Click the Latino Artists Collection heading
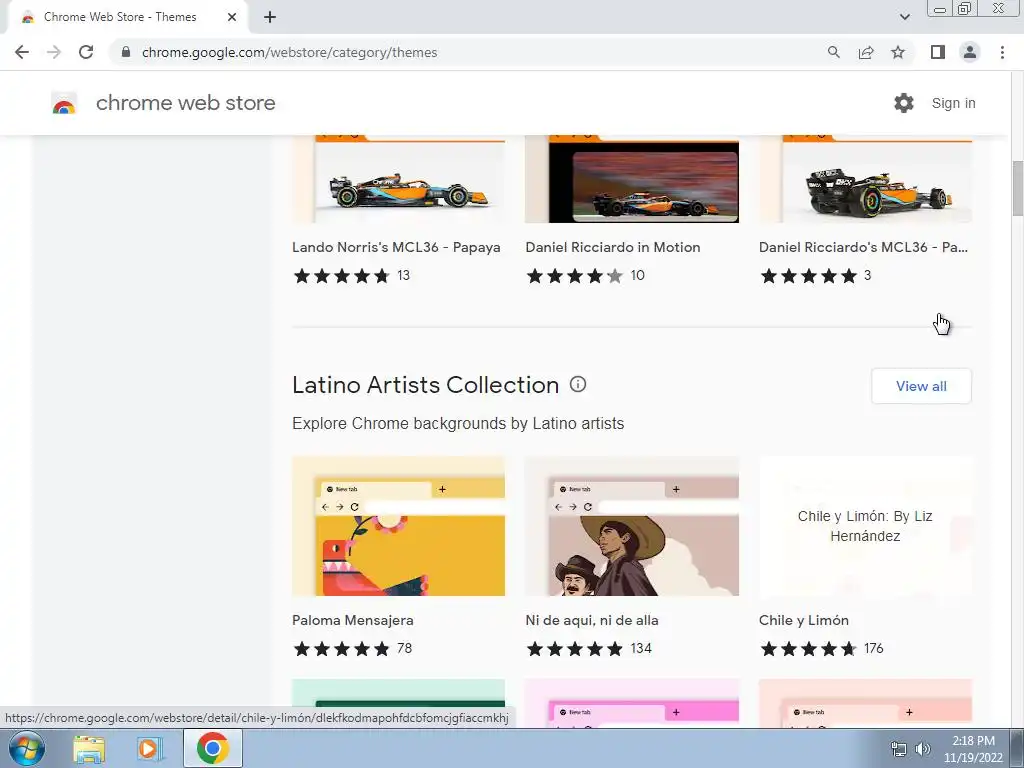Image resolution: width=1024 pixels, height=768 pixels. pyautogui.click(x=425, y=385)
